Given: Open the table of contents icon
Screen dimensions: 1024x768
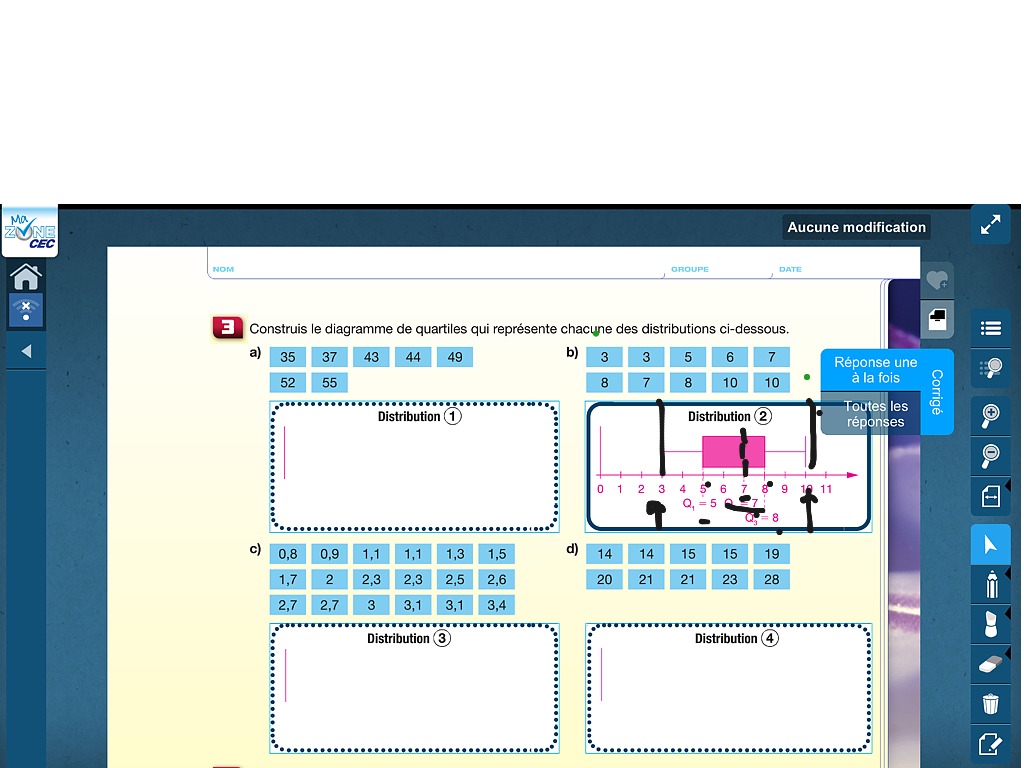Looking at the screenshot, I should (990, 327).
